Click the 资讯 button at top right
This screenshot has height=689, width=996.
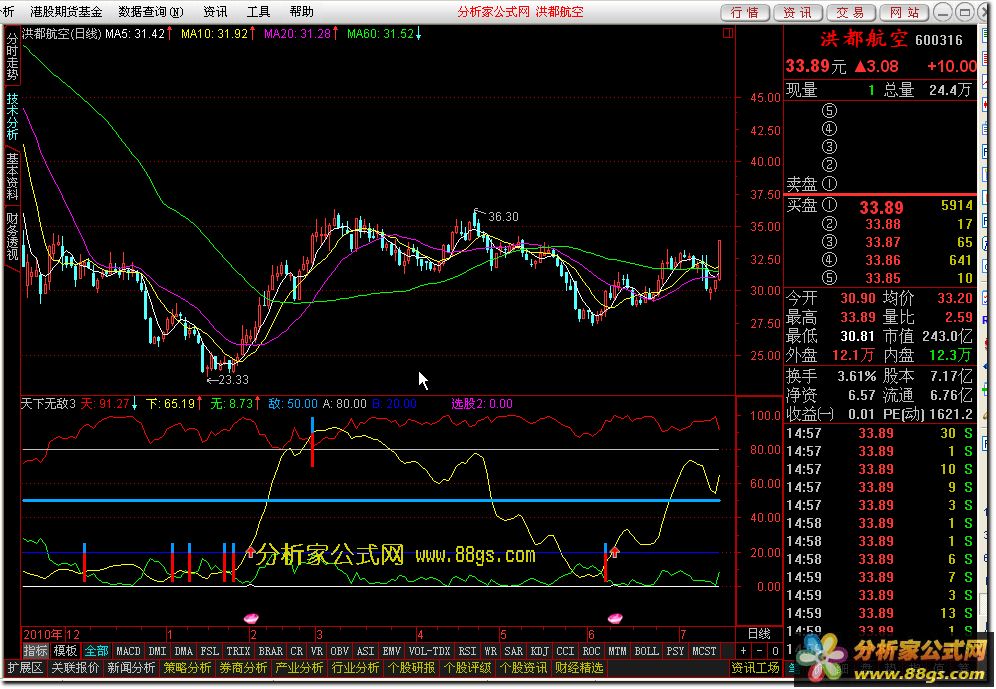pos(798,12)
